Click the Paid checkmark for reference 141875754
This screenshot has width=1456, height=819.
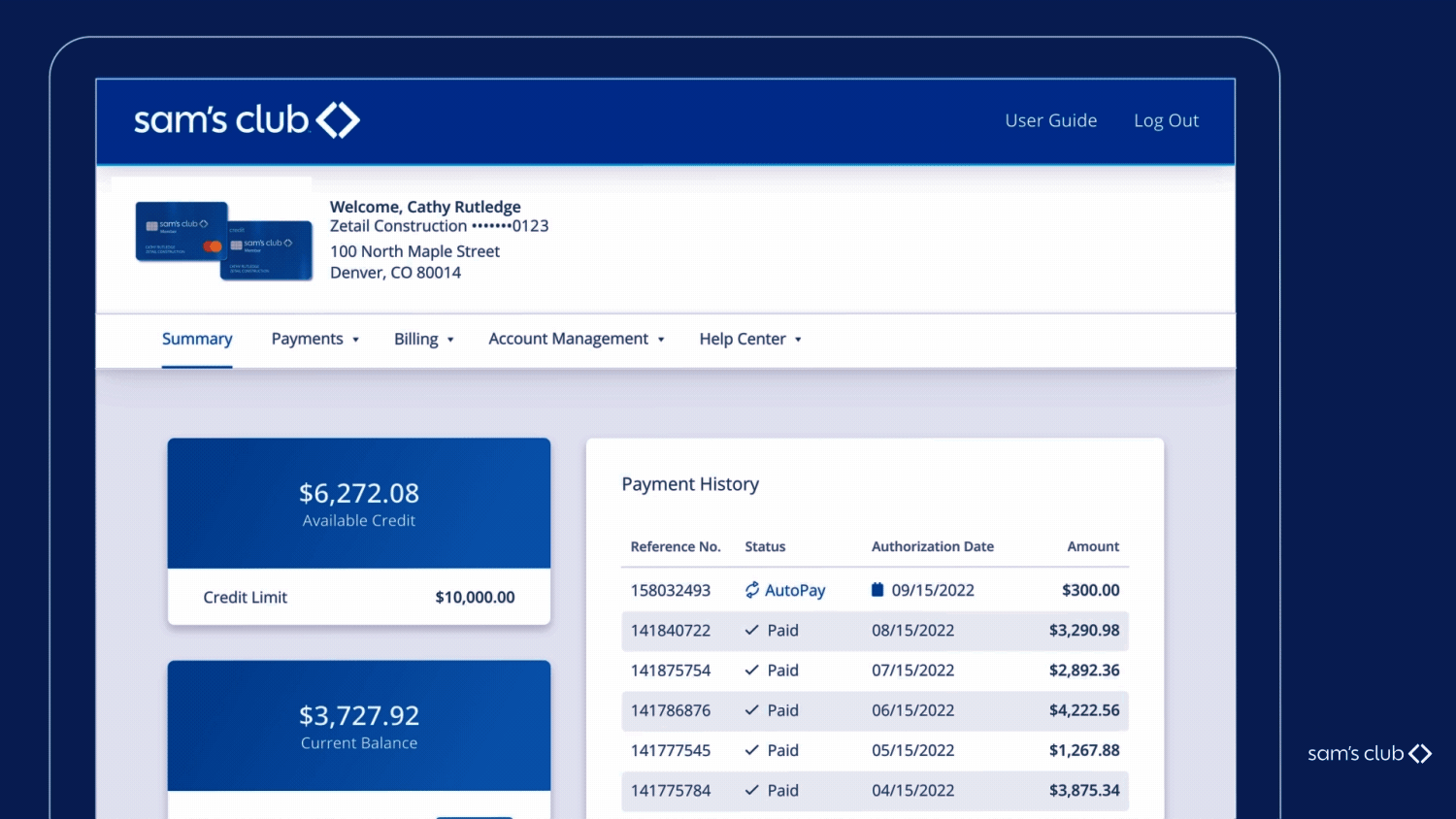point(751,671)
